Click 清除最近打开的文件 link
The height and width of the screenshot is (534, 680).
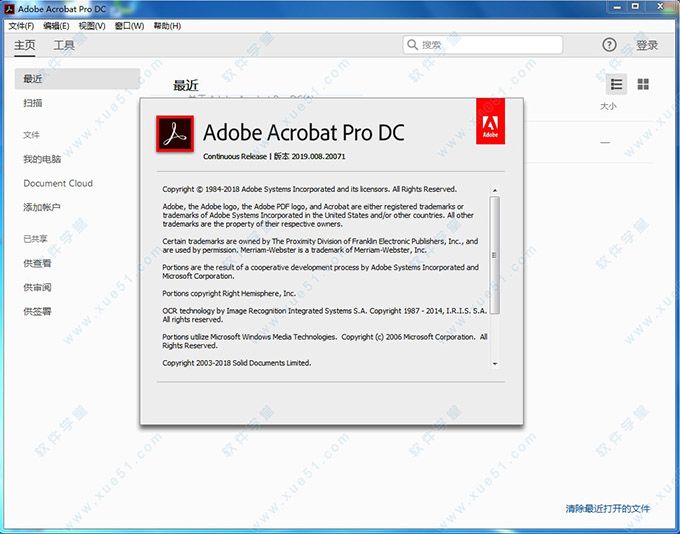pos(608,508)
